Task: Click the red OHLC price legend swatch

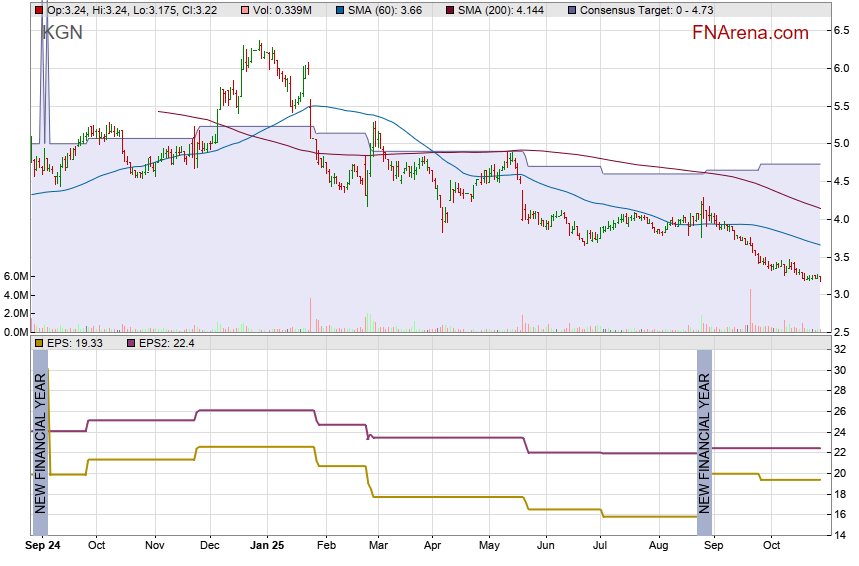Action: 38,10
